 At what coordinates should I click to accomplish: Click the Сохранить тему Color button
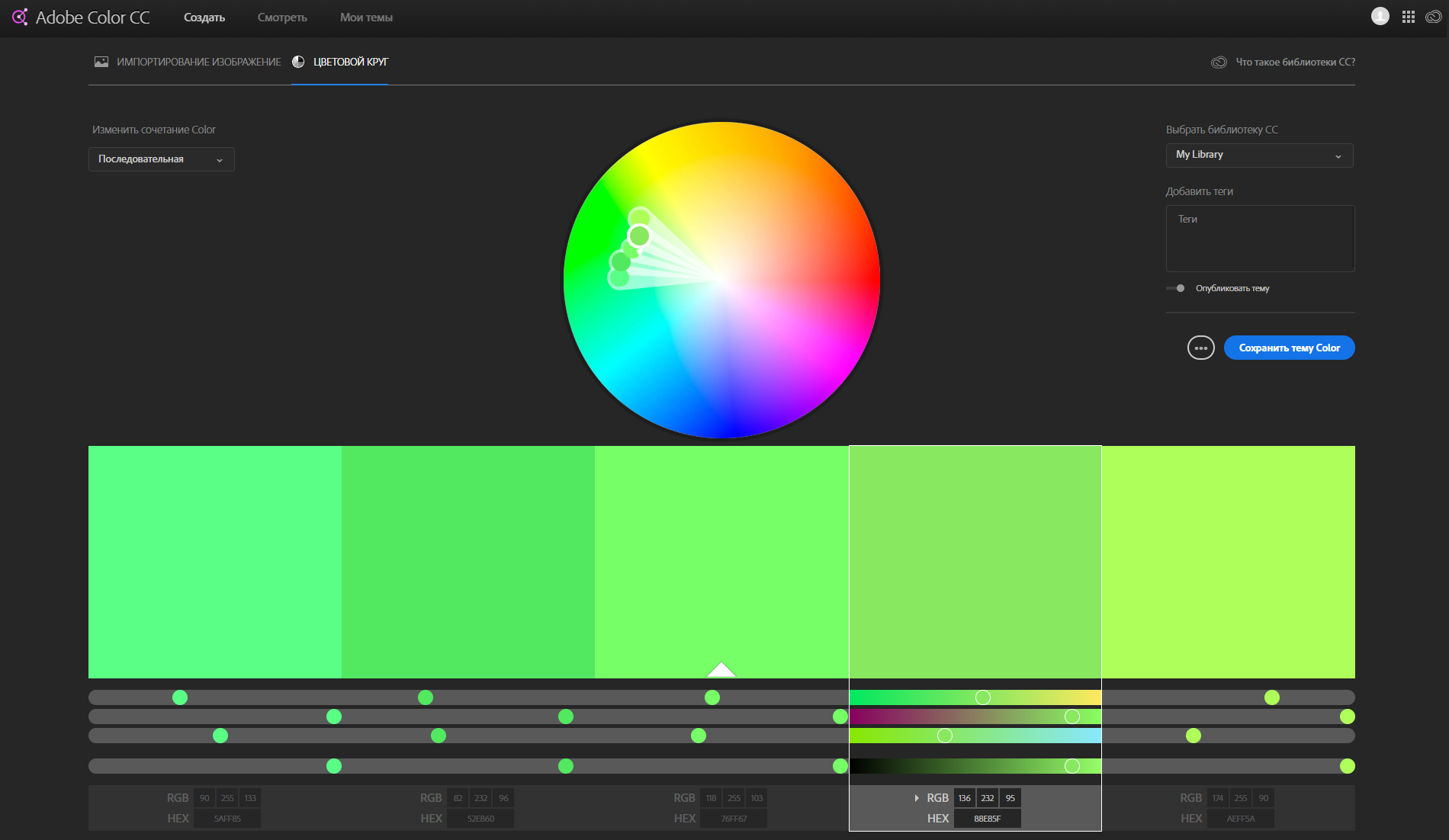point(1289,348)
